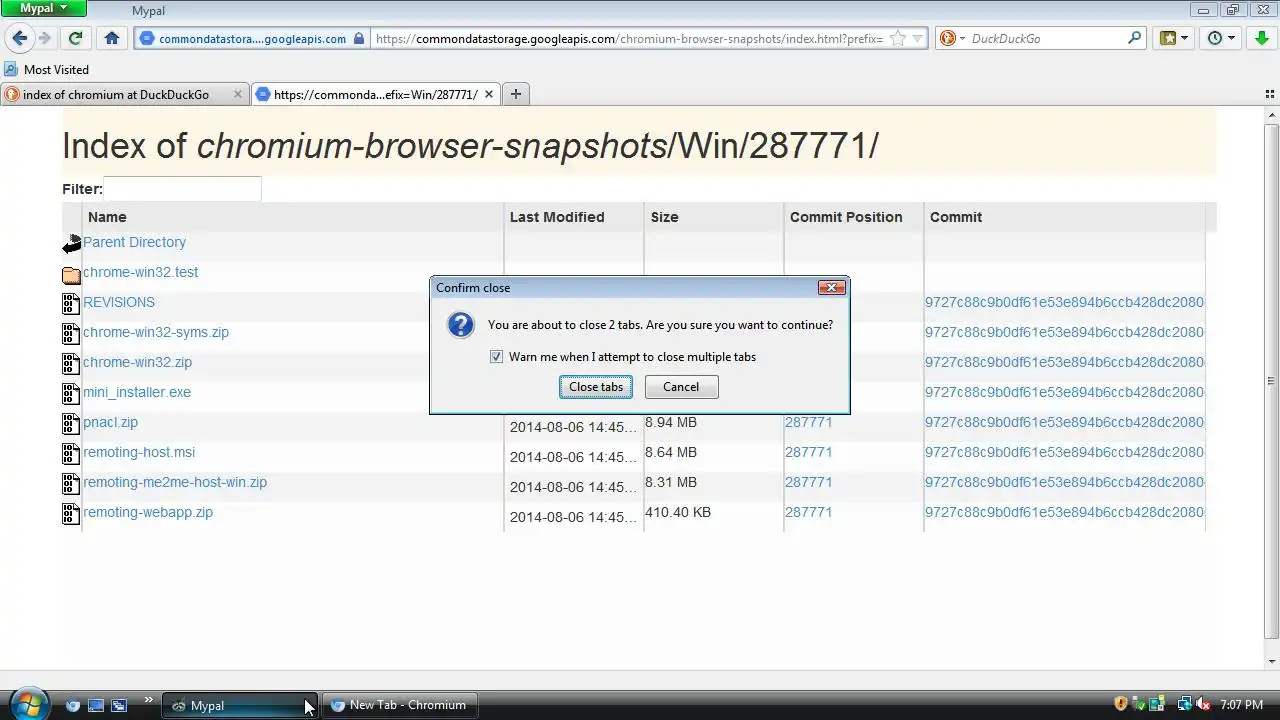Viewport: 1280px width, 720px height.
Task: Download remoting-host.msi
Action: (x=139, y=452)
